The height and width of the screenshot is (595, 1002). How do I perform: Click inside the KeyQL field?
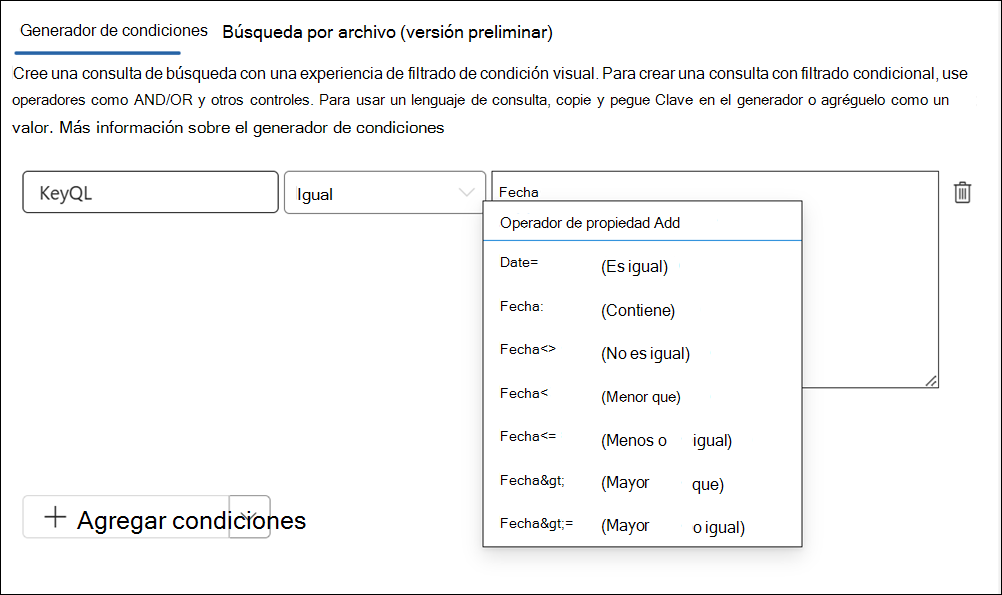[x=150, y=192]
